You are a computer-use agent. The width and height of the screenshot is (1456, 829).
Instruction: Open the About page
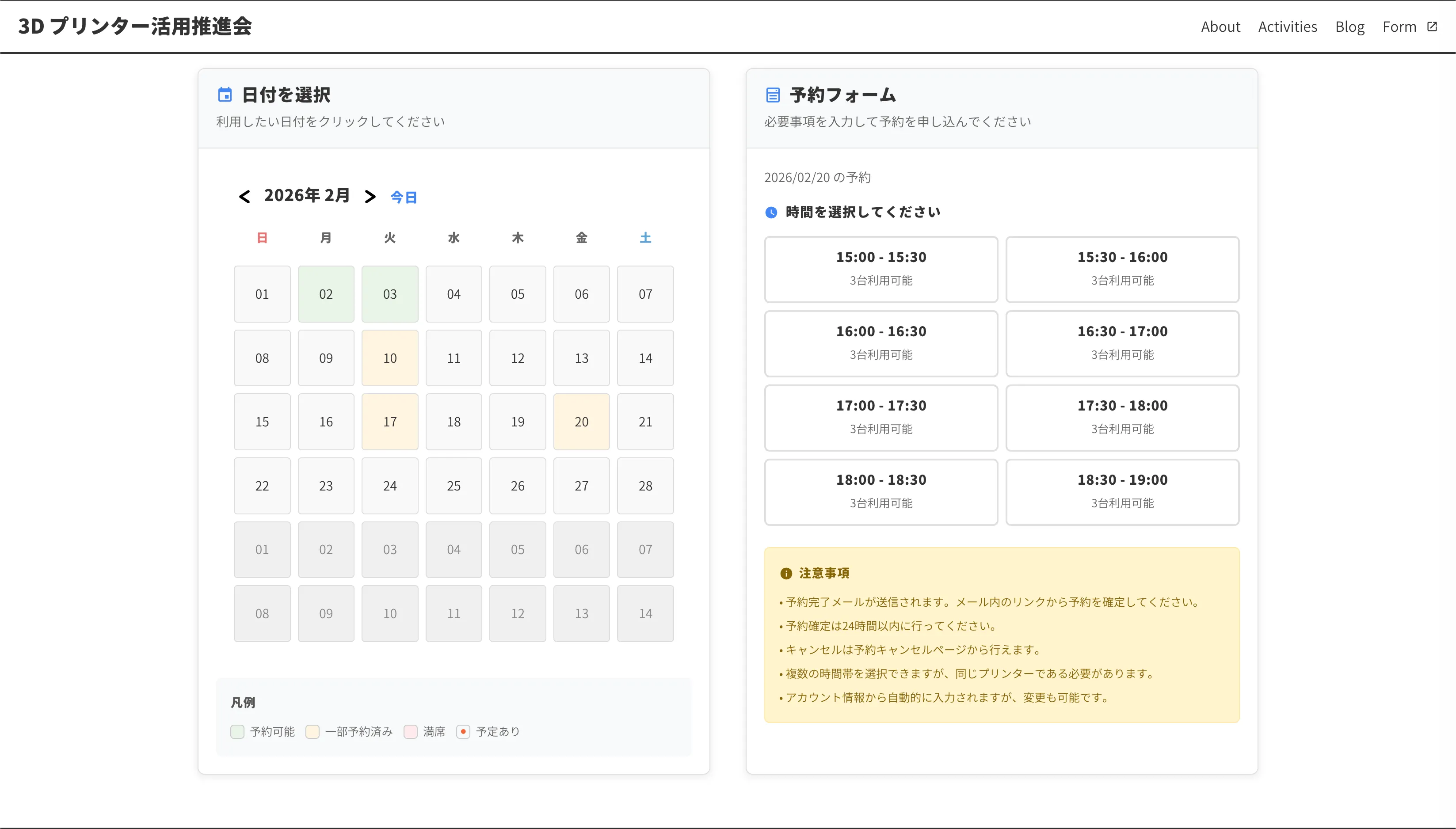(1220, 27)
